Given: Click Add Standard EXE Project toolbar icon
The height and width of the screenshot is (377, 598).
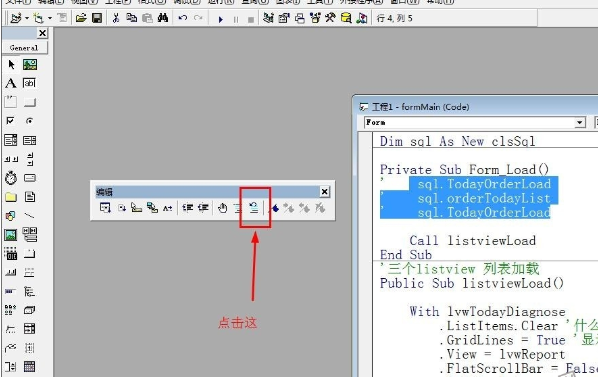Looking at the screenshot, I should [x=16, y=18].
